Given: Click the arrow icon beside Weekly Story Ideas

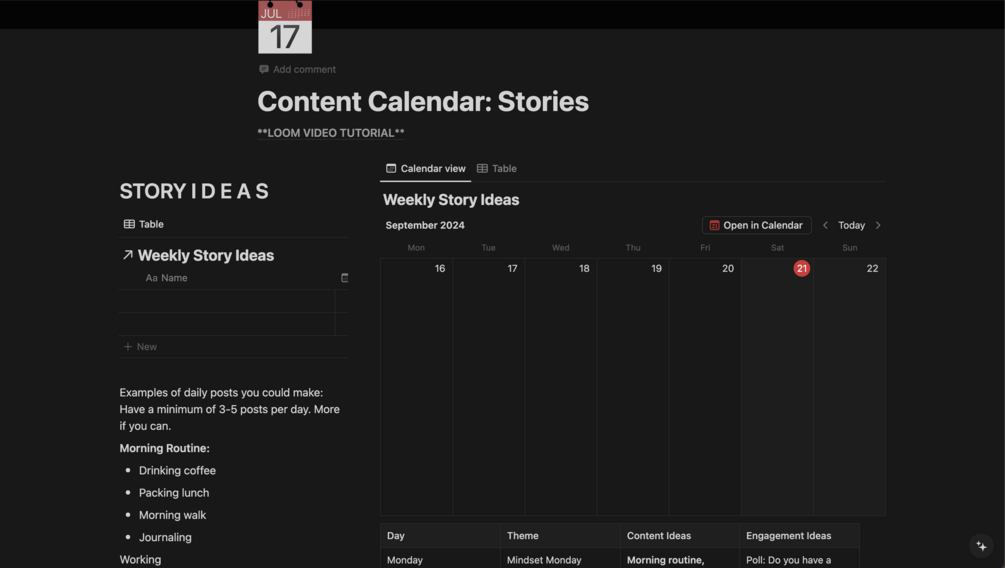Looking at the screenshot, I should point(128,255).
